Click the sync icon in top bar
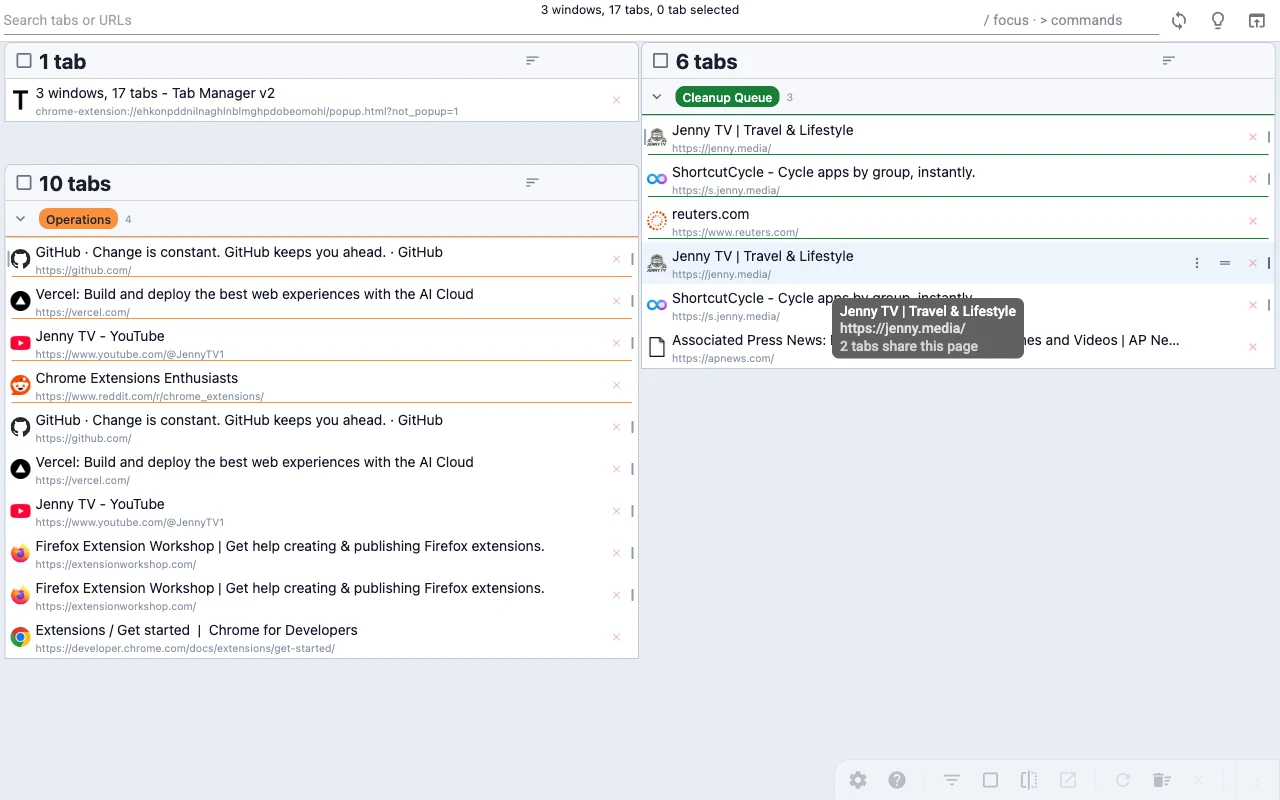 point(1179,21)
